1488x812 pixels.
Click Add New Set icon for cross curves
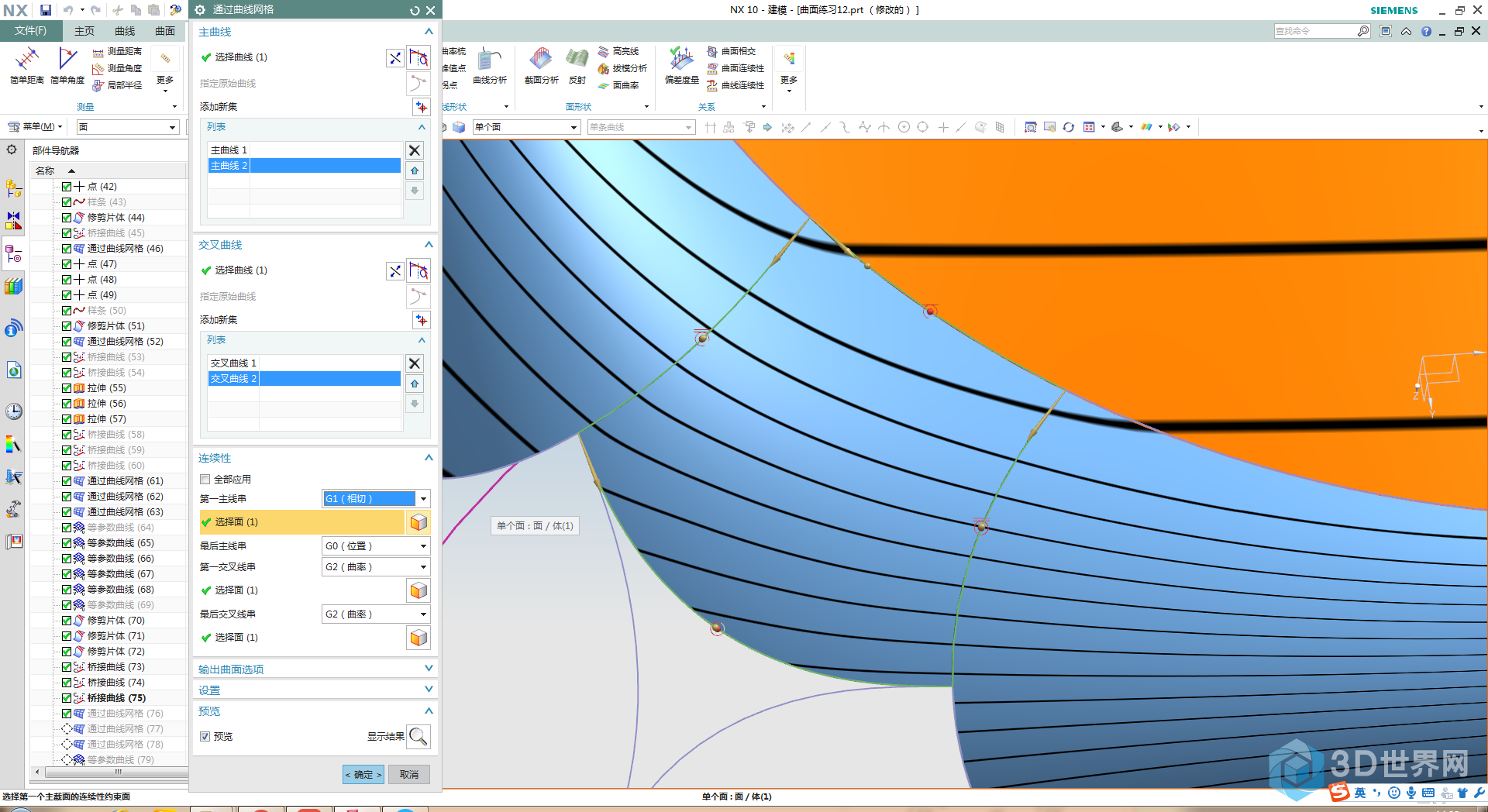(x=421, y=319)
